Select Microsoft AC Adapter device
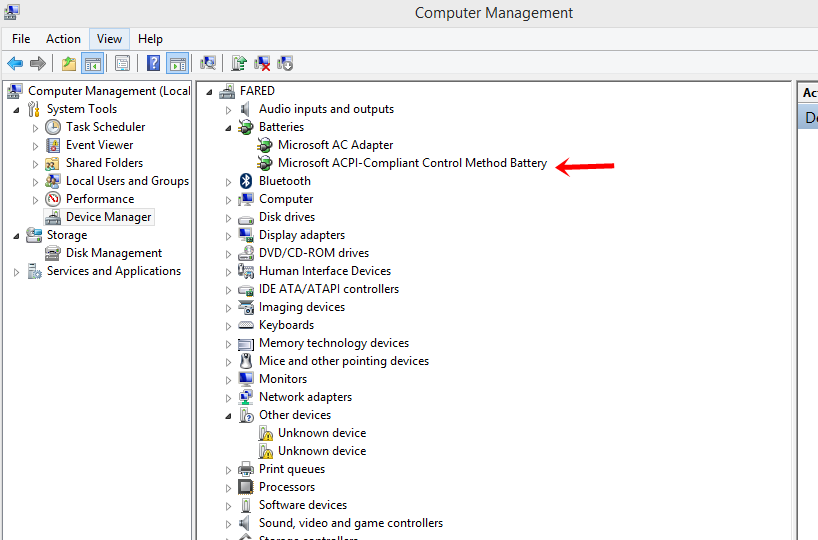The height and width of the screenshot is (540, 818). [335, 145]
